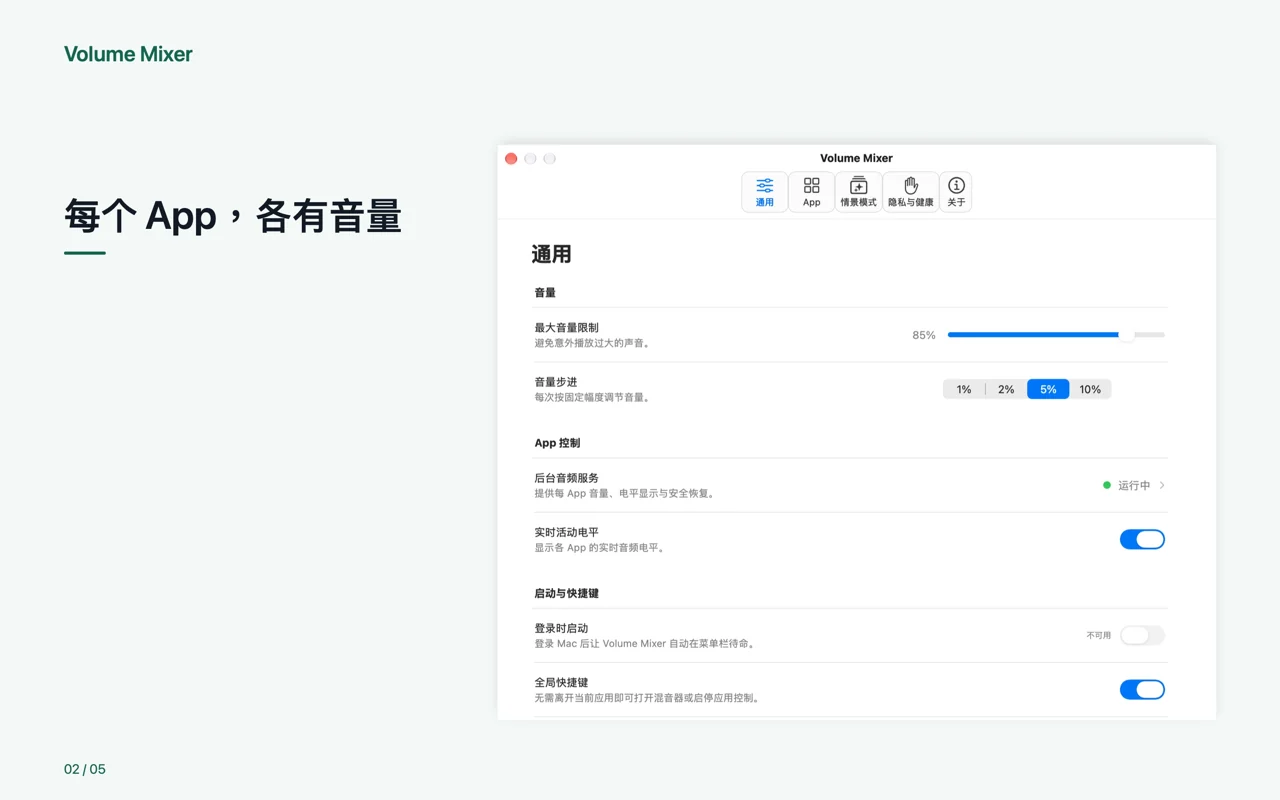This screenshot has width=1280, height=800.
Task: Click the 85% volume limit value
Action: click(x=924, y=335)
